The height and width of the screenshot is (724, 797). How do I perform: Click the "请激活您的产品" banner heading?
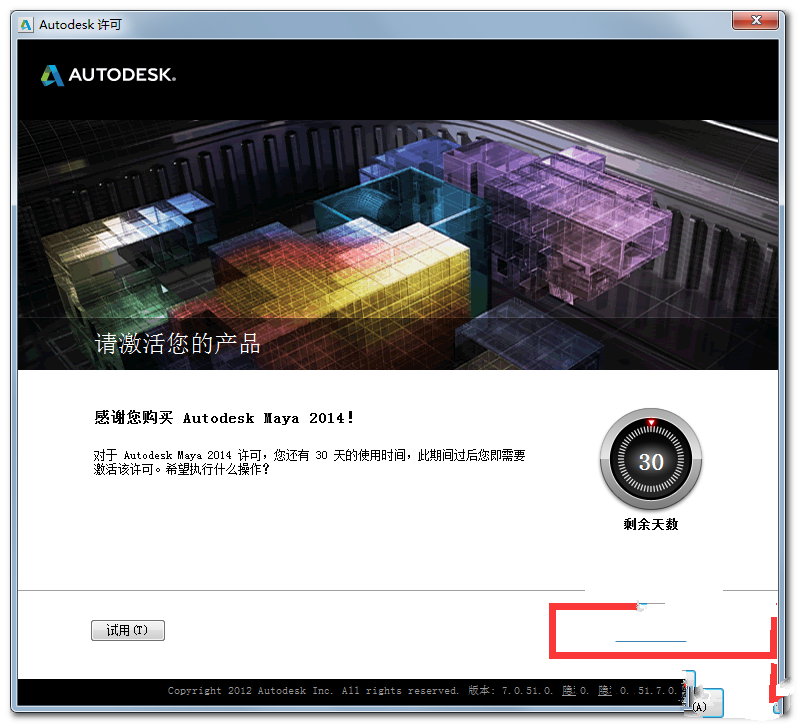[177, 344]
